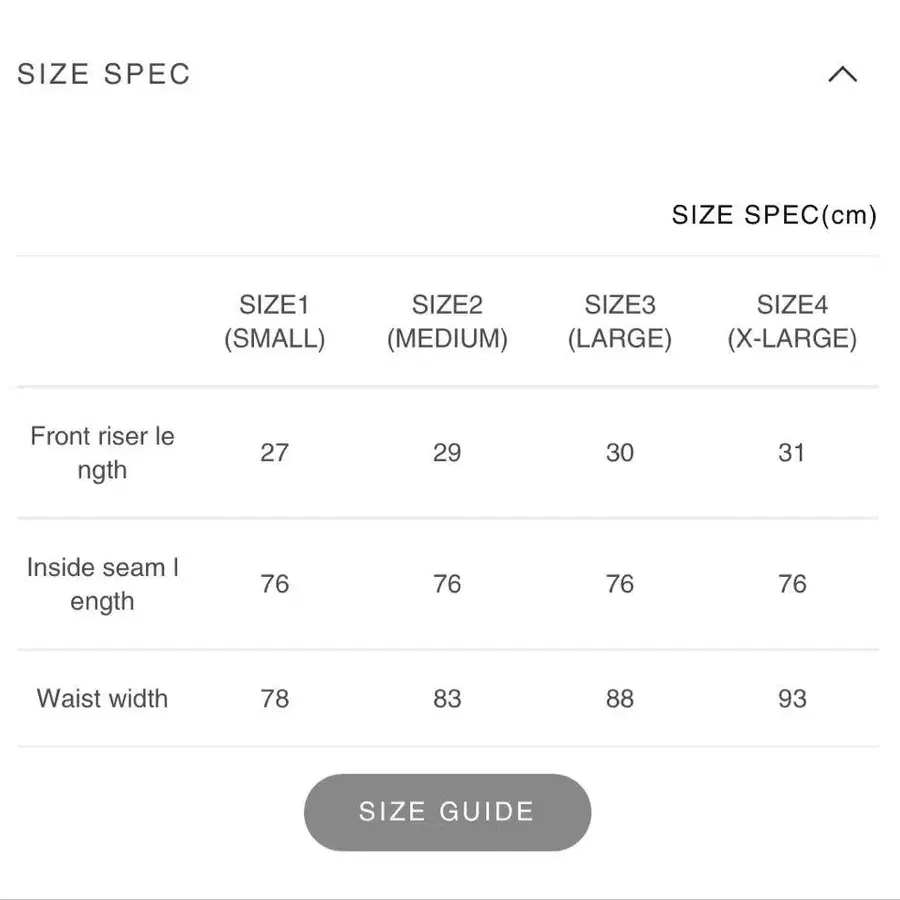Click the Waist width row label
900x900 pixels.
point(102,699)
